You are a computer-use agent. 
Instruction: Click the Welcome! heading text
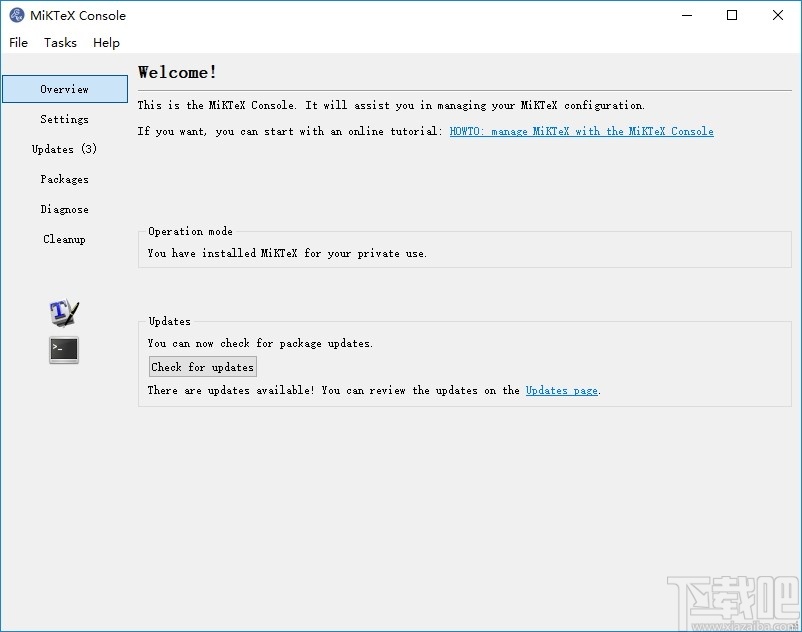click(x=177, y=72)
